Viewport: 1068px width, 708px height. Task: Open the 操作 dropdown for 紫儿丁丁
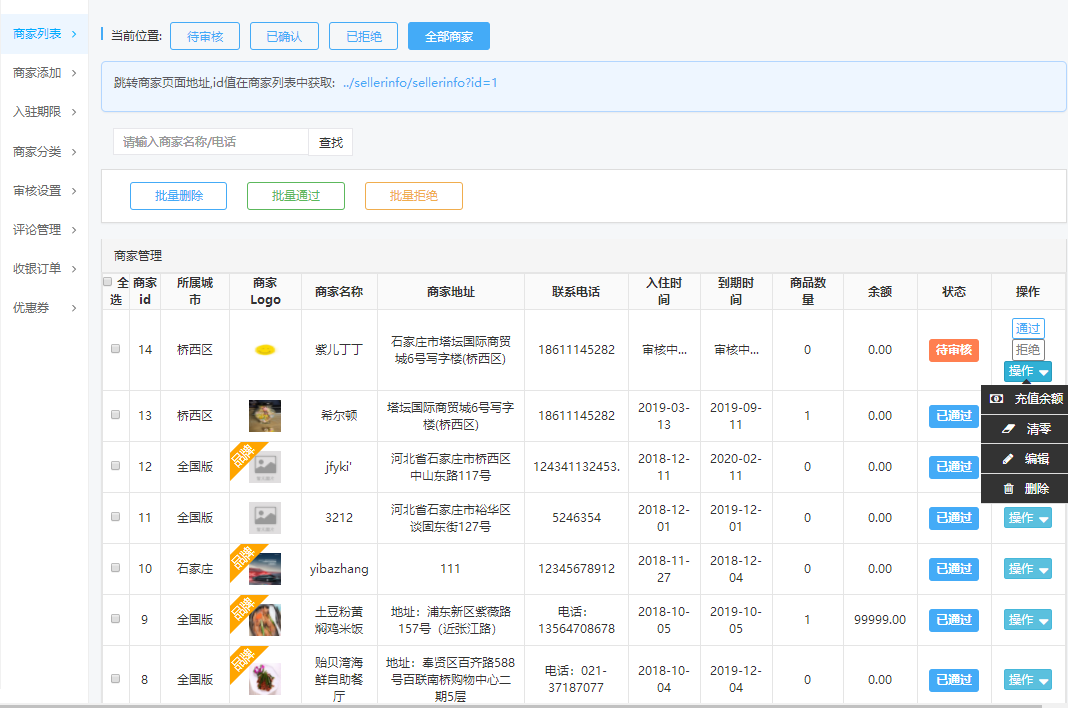point(1028,371)
